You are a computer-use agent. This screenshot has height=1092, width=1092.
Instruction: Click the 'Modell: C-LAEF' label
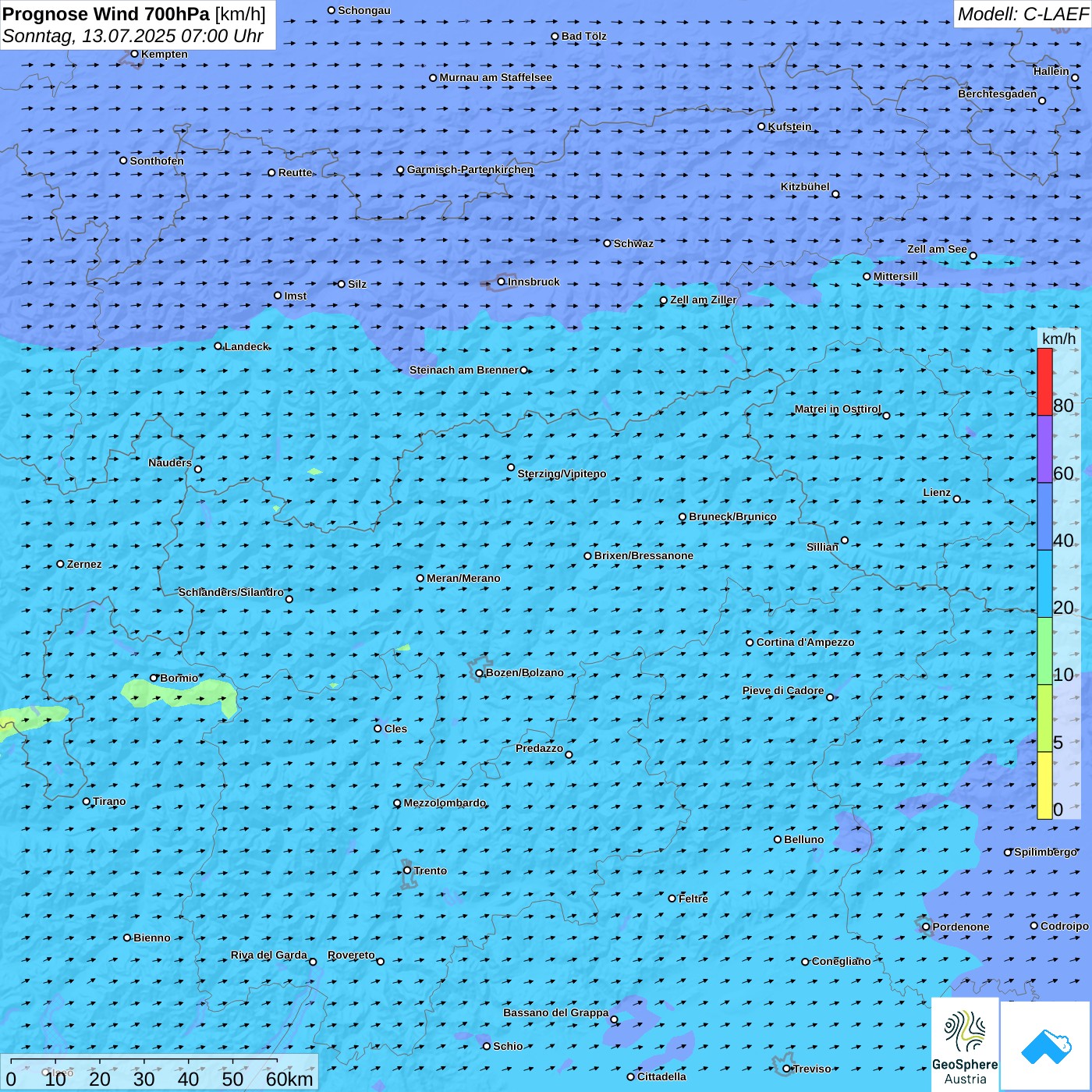1023,14
